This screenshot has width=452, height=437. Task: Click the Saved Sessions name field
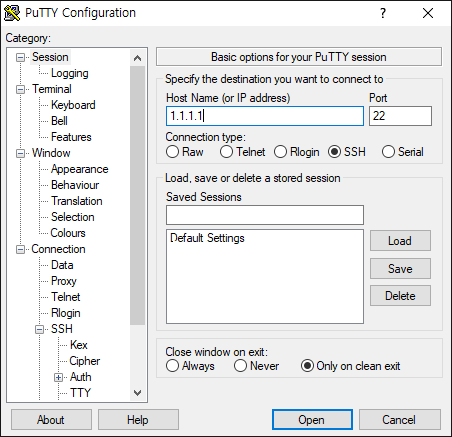[x=265, y=215]
